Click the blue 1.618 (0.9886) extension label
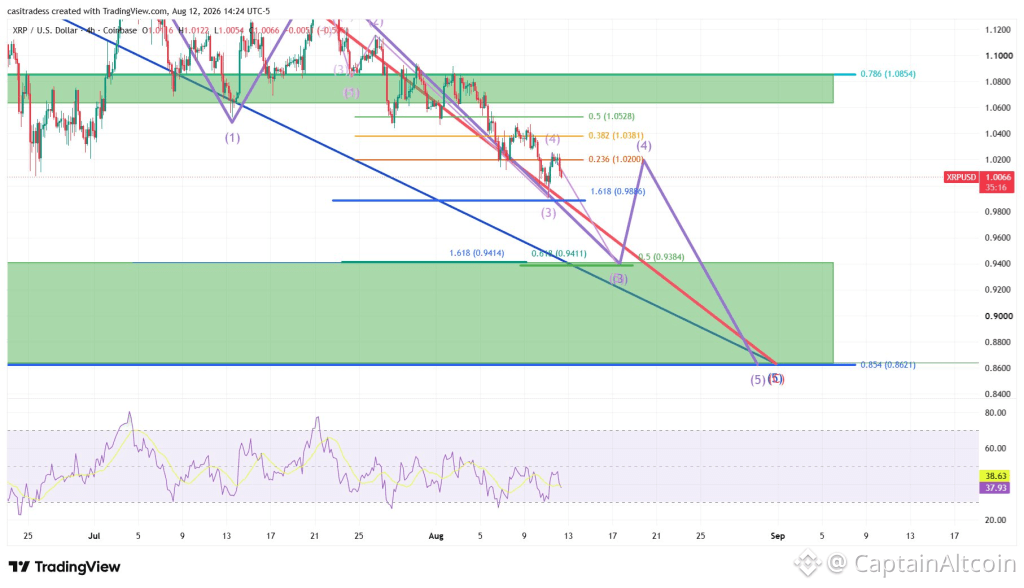Image resolution: width=1024 pixels, height=588 pixels. 618,191
